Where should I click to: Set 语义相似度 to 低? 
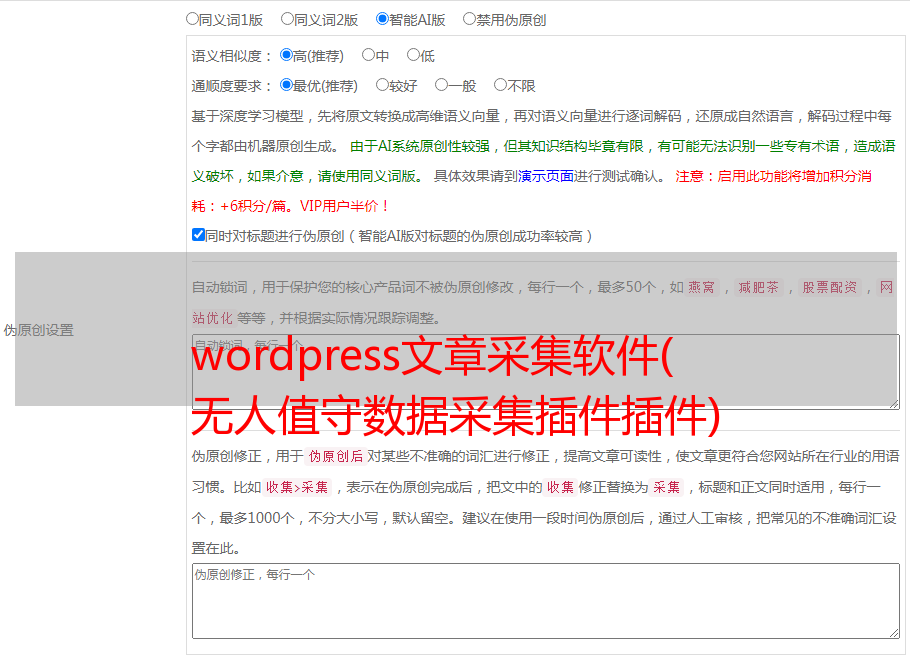tap(413, 55)
